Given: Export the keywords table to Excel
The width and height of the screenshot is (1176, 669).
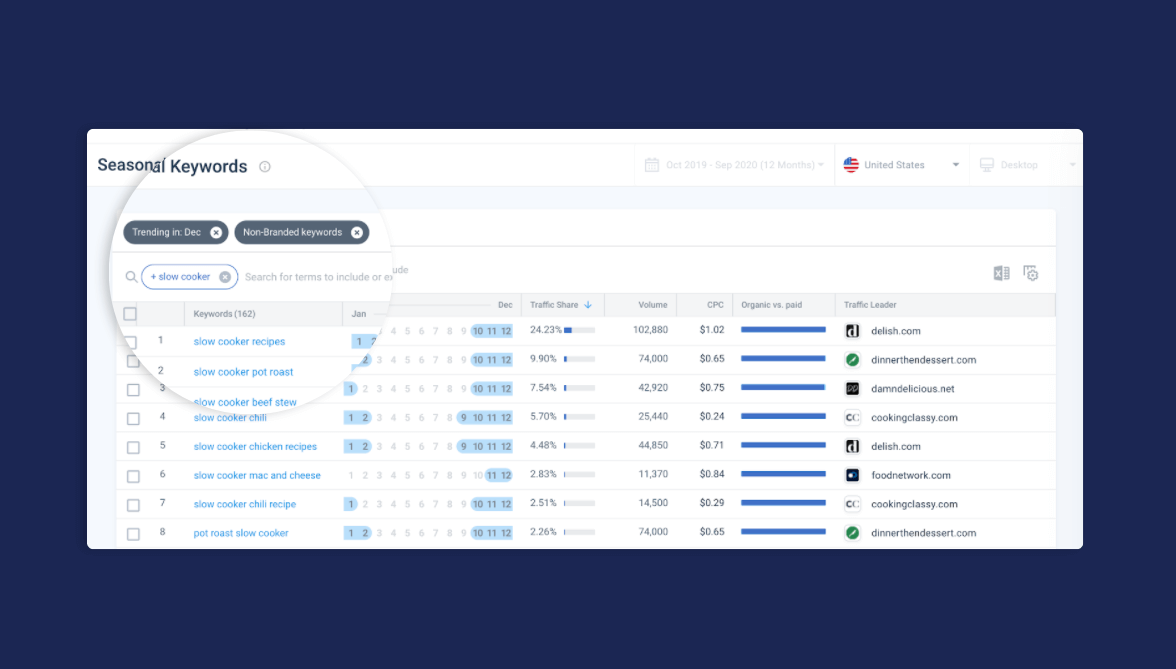Looking at the screenshot, I should tap(1001, 272).
